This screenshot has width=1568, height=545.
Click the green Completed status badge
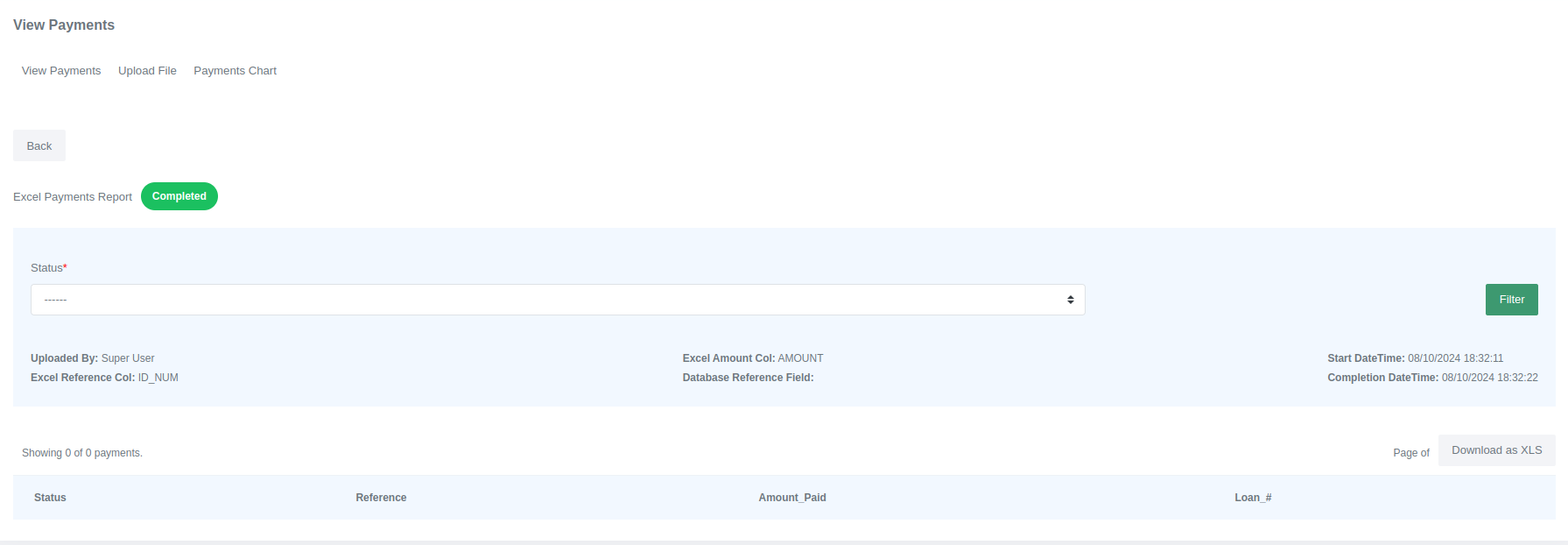coord(179,196)
